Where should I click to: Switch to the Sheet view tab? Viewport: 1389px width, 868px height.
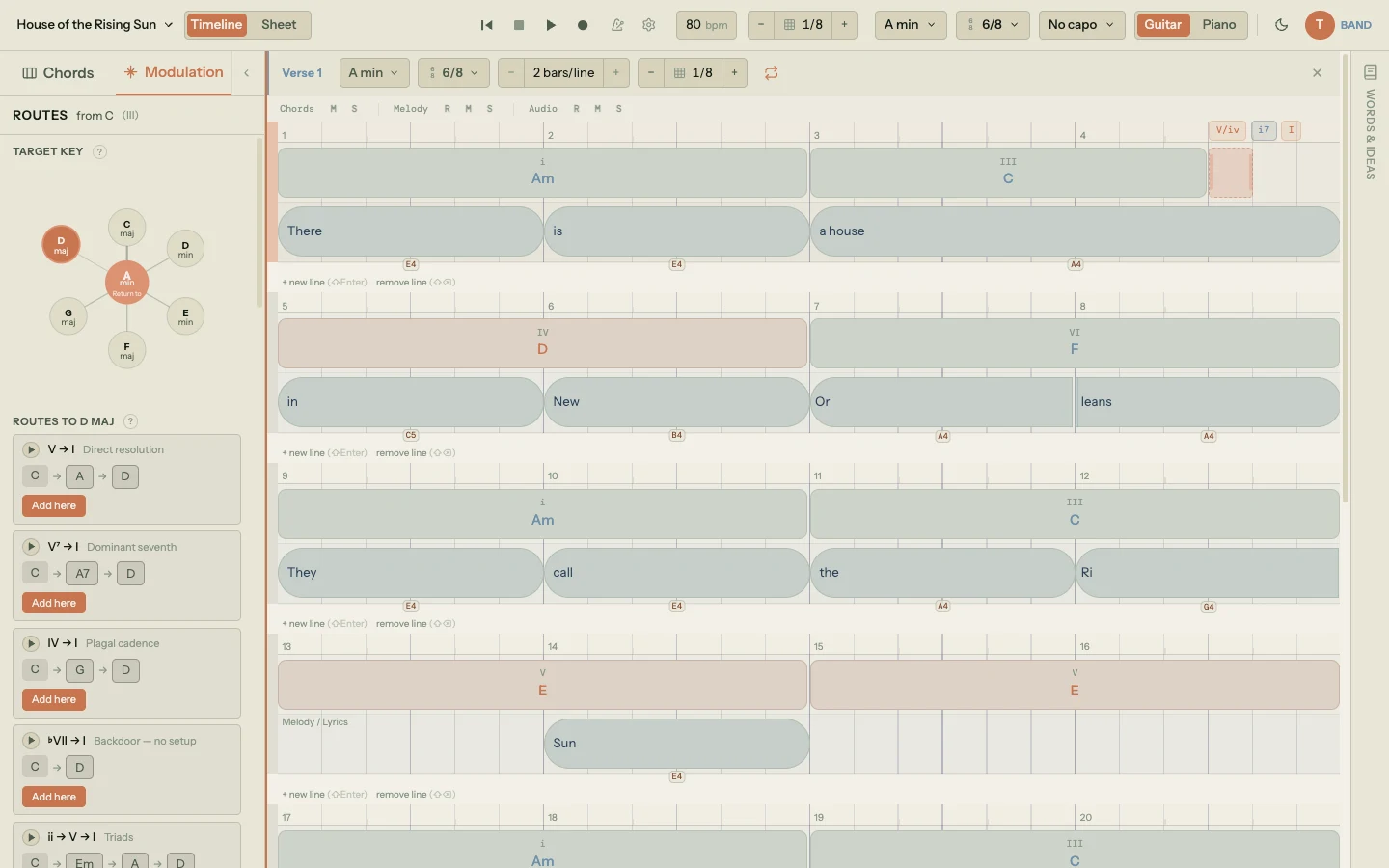(x=279, y=25)
